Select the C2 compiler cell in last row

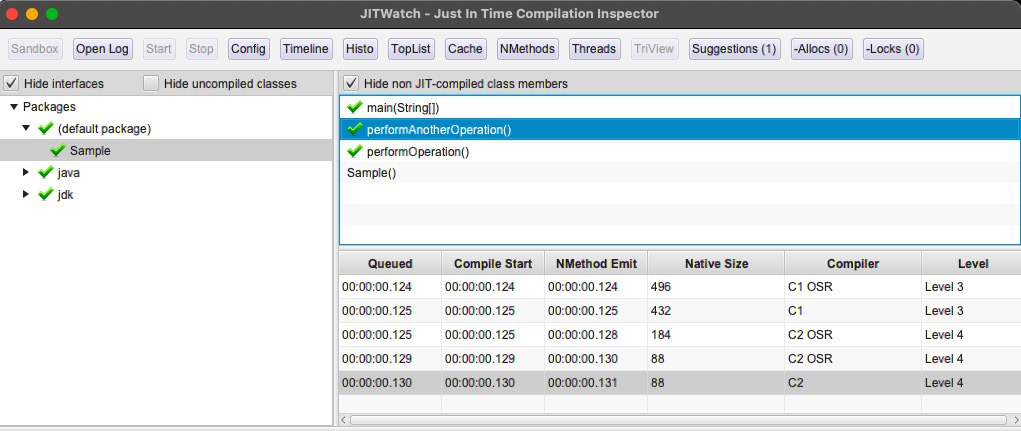pyautogui.click(x=853, y=383)
